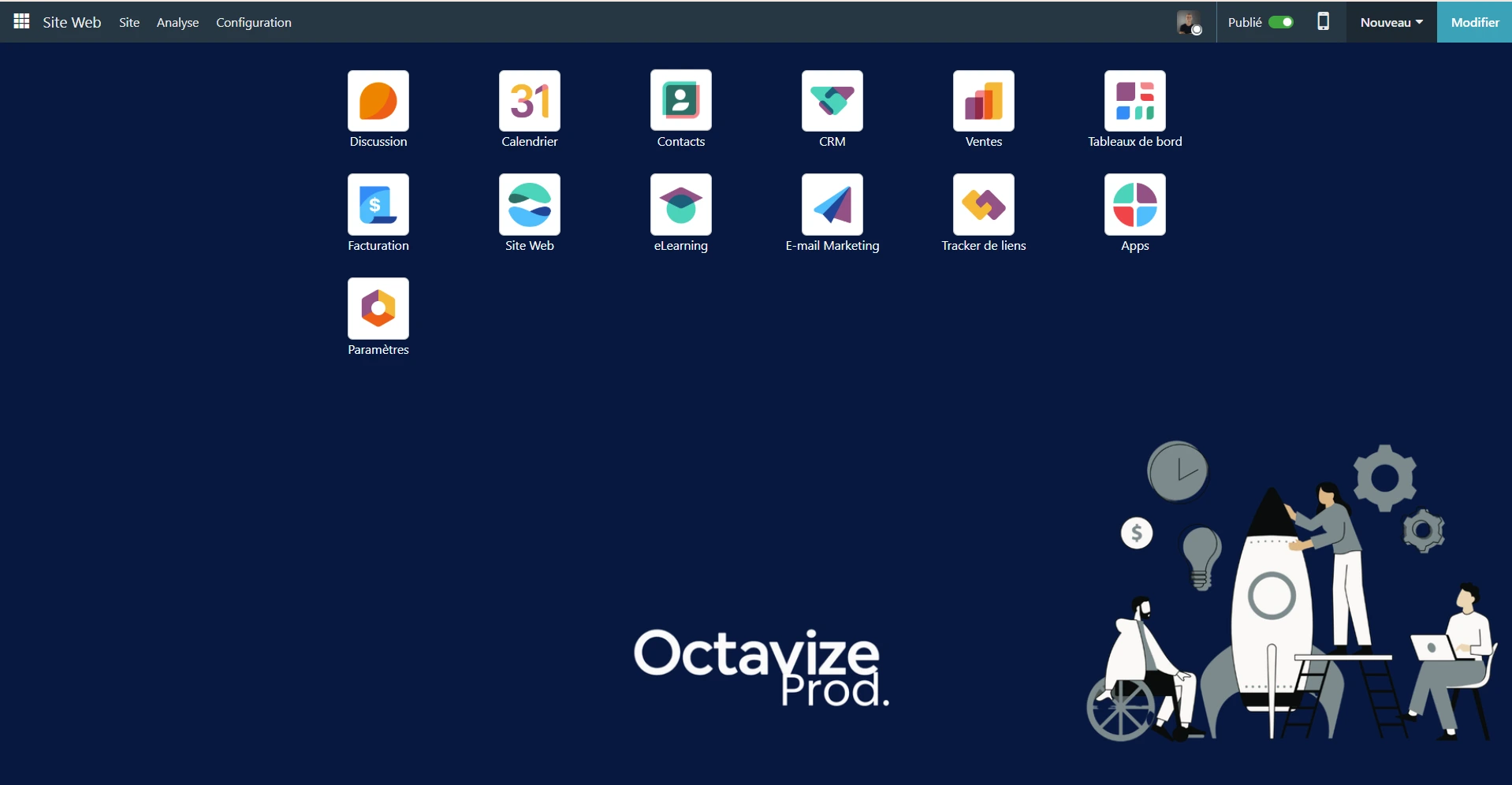
Task: Open the Facturation app
Action: coord(378,205)
